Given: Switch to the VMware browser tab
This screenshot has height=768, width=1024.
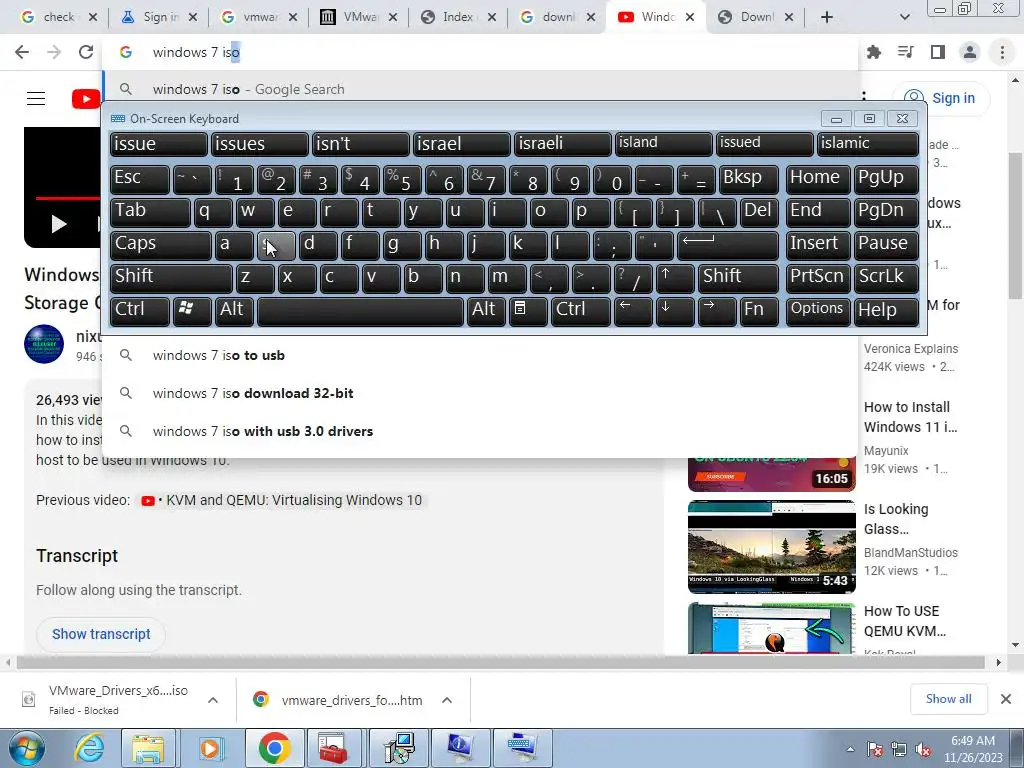Looking at the screenshot, I should pyautogui.click(x=358, y=17).
